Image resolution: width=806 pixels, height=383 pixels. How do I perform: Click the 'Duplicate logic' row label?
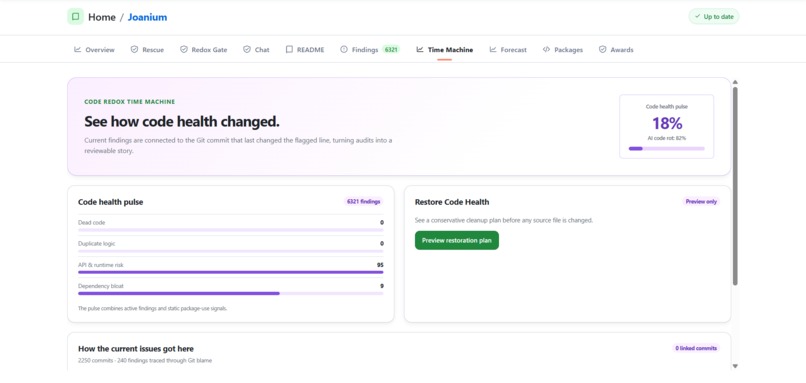[x=97, y=244]
